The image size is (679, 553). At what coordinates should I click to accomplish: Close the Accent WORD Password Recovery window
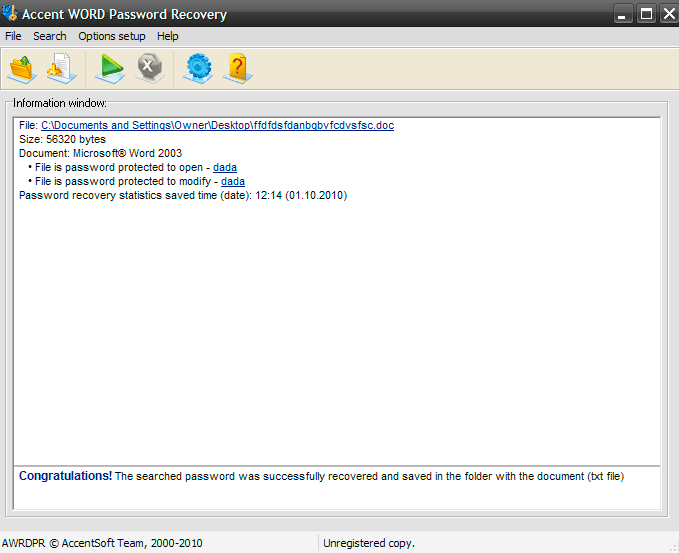pos(669,14)
